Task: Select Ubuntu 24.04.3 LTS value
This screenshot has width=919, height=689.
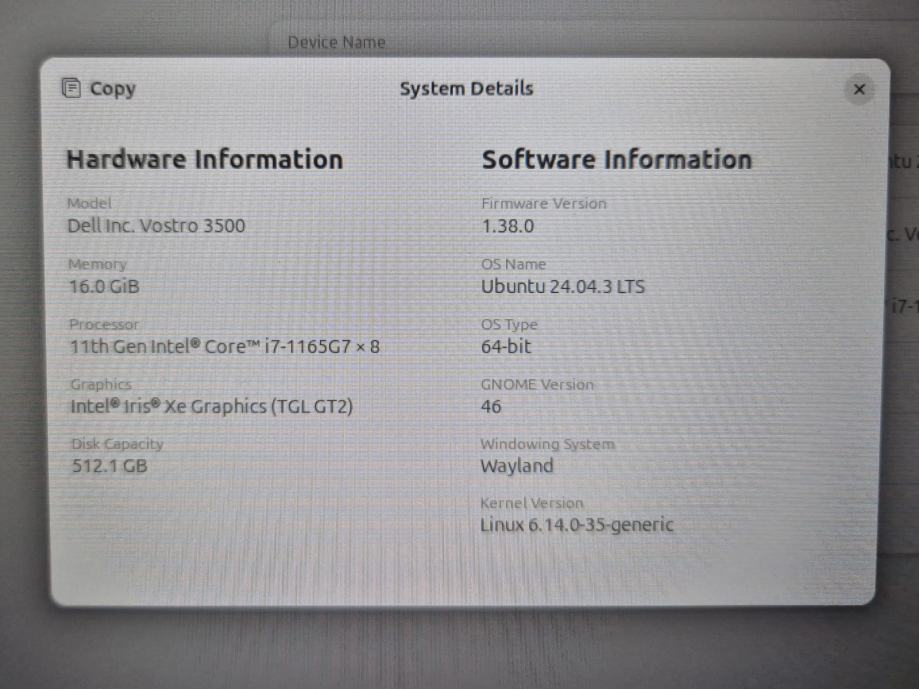Action: [x=563, y=286]
